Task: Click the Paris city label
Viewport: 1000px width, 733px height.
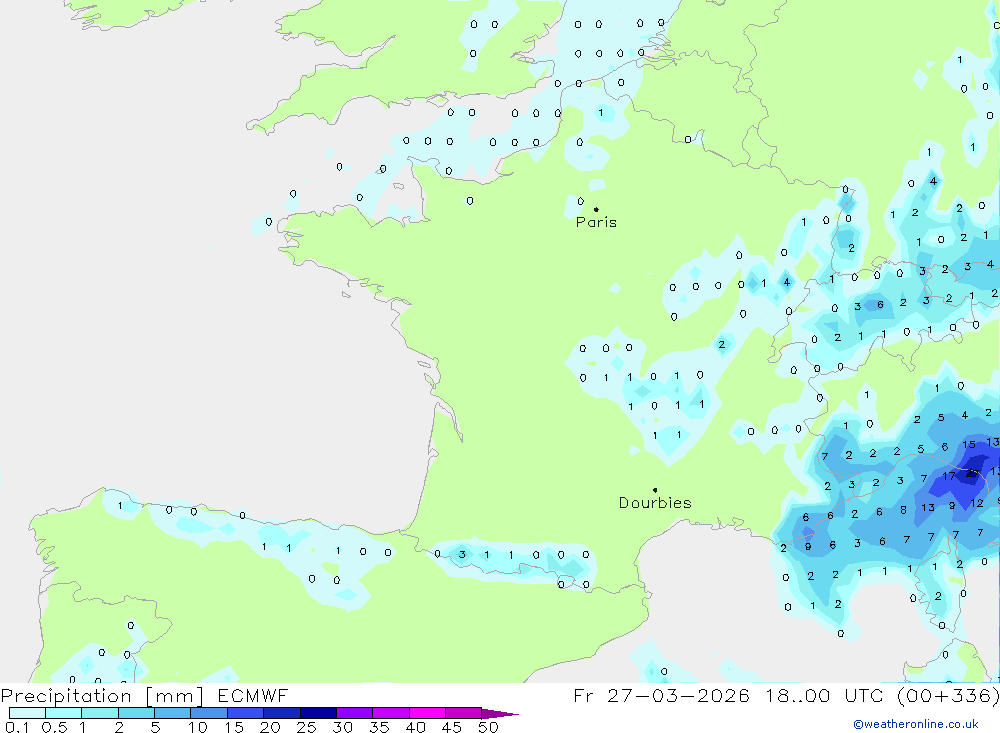Action: click(x=596, y=222)
